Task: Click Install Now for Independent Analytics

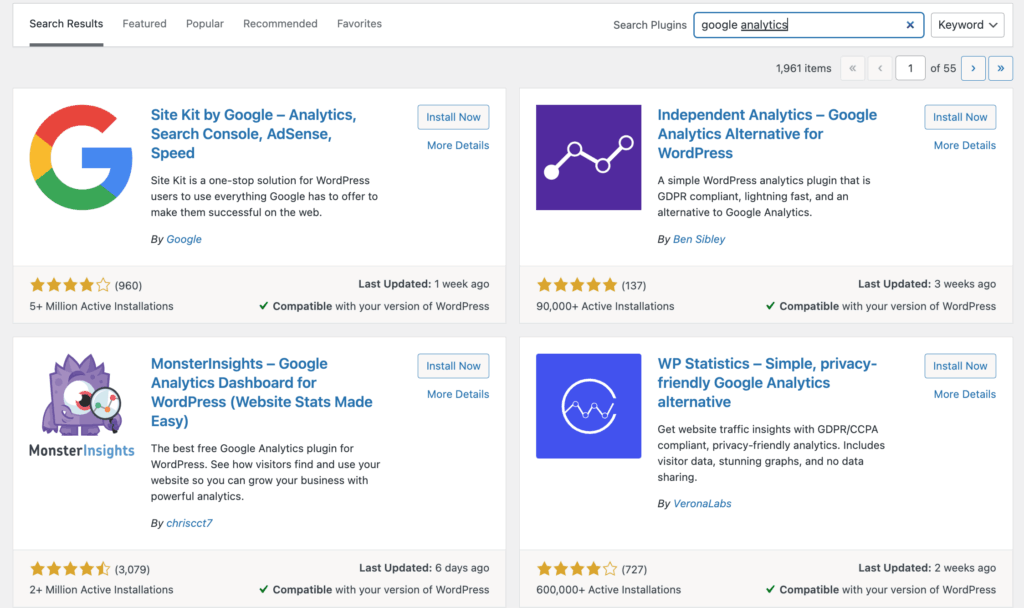Action: (x=960, y=117)
